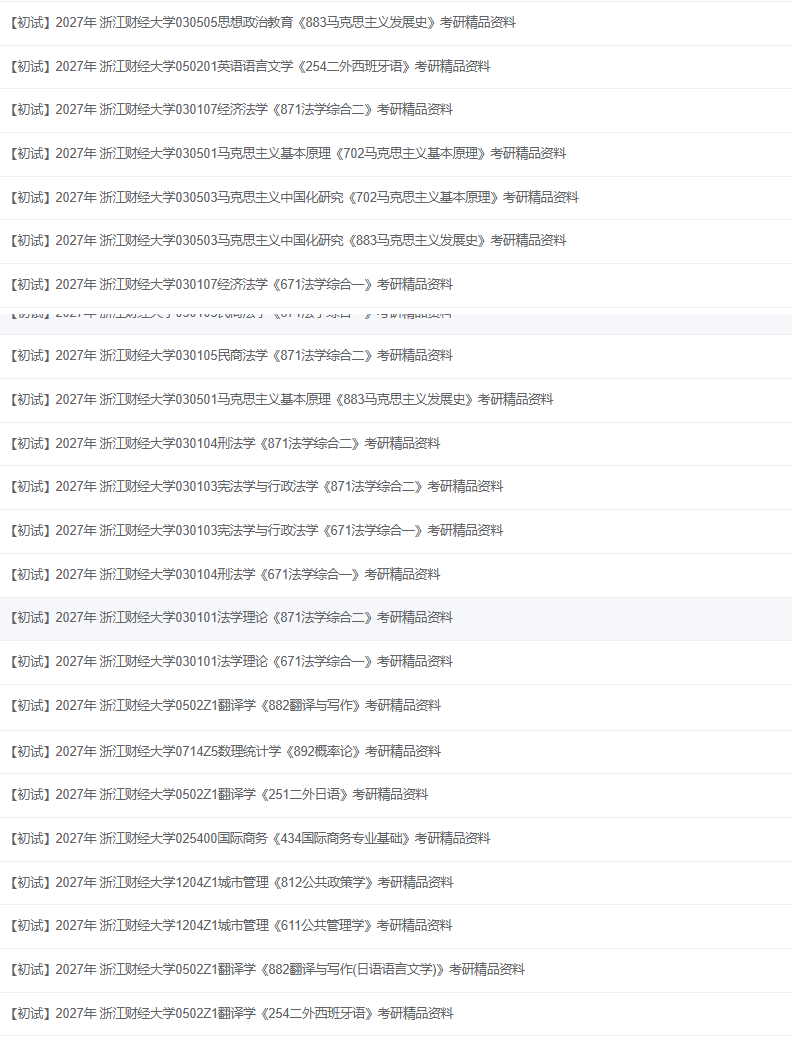Open 030503马克思主义中国化研究《702马克思主义基本原理》 link
The image size is (792, 1037).
[x=294, y=197]
